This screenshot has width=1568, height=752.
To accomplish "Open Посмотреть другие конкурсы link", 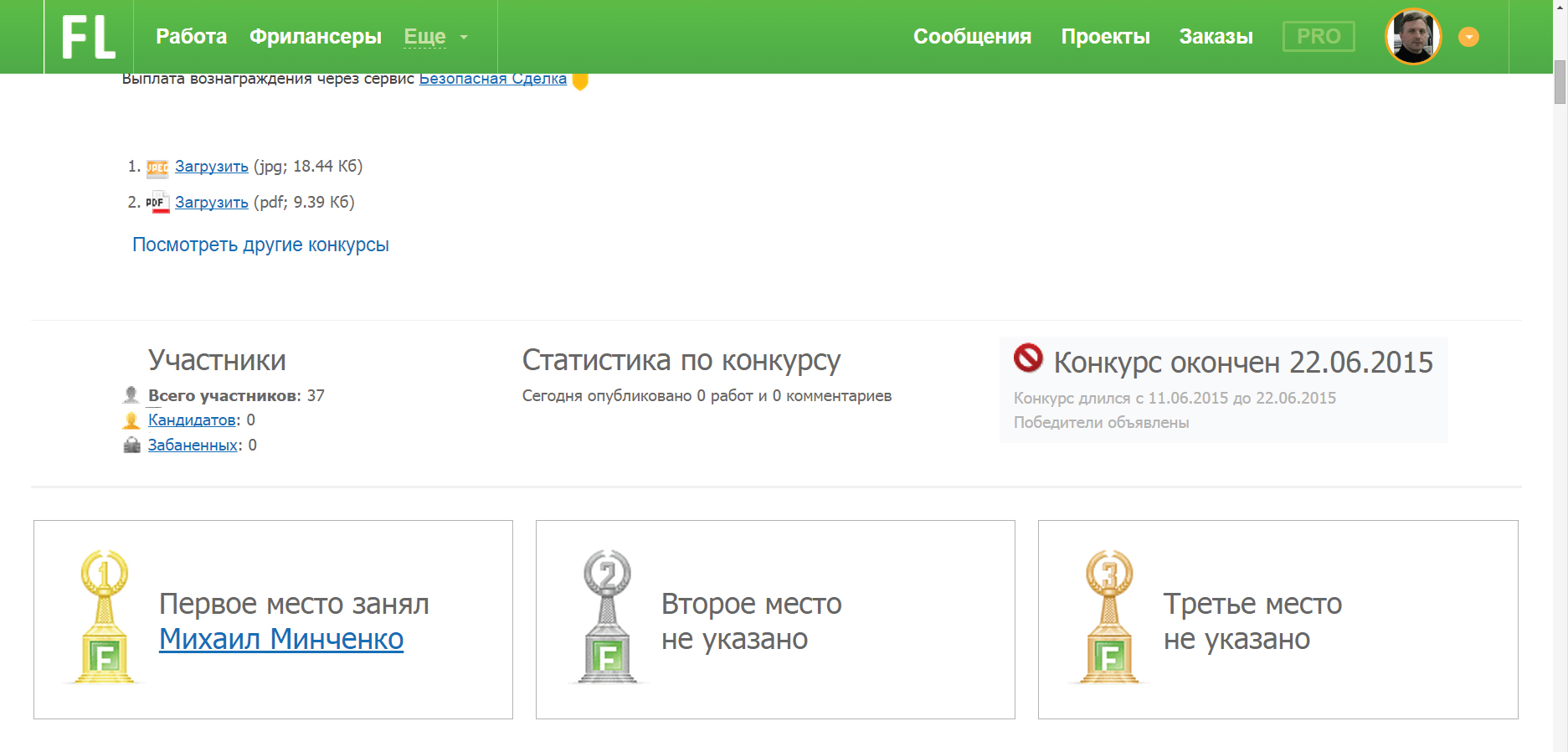I will click(x=260, y=245).
